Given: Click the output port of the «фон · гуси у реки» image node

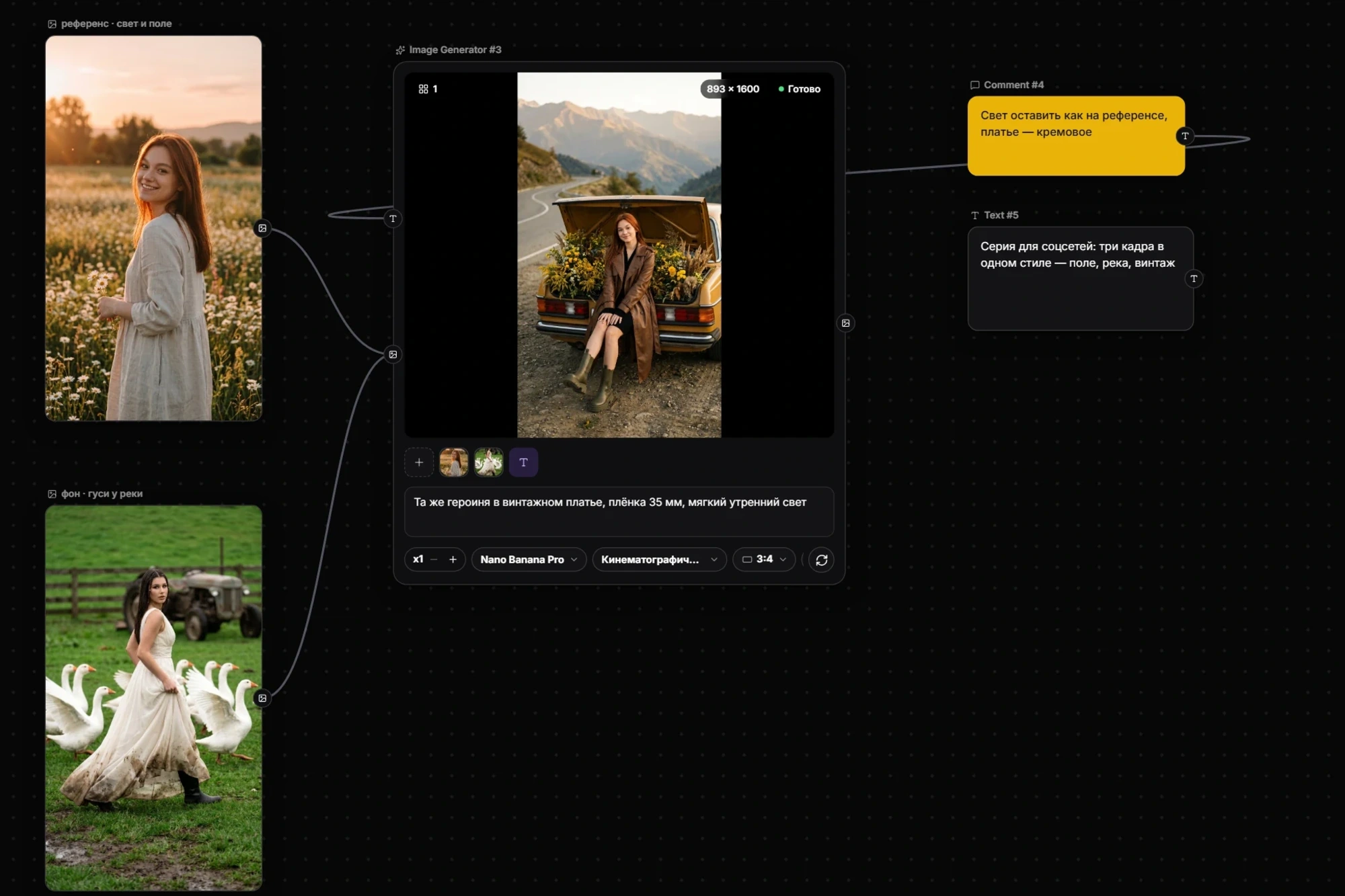Looking at the screenshot, I should 262,698.
